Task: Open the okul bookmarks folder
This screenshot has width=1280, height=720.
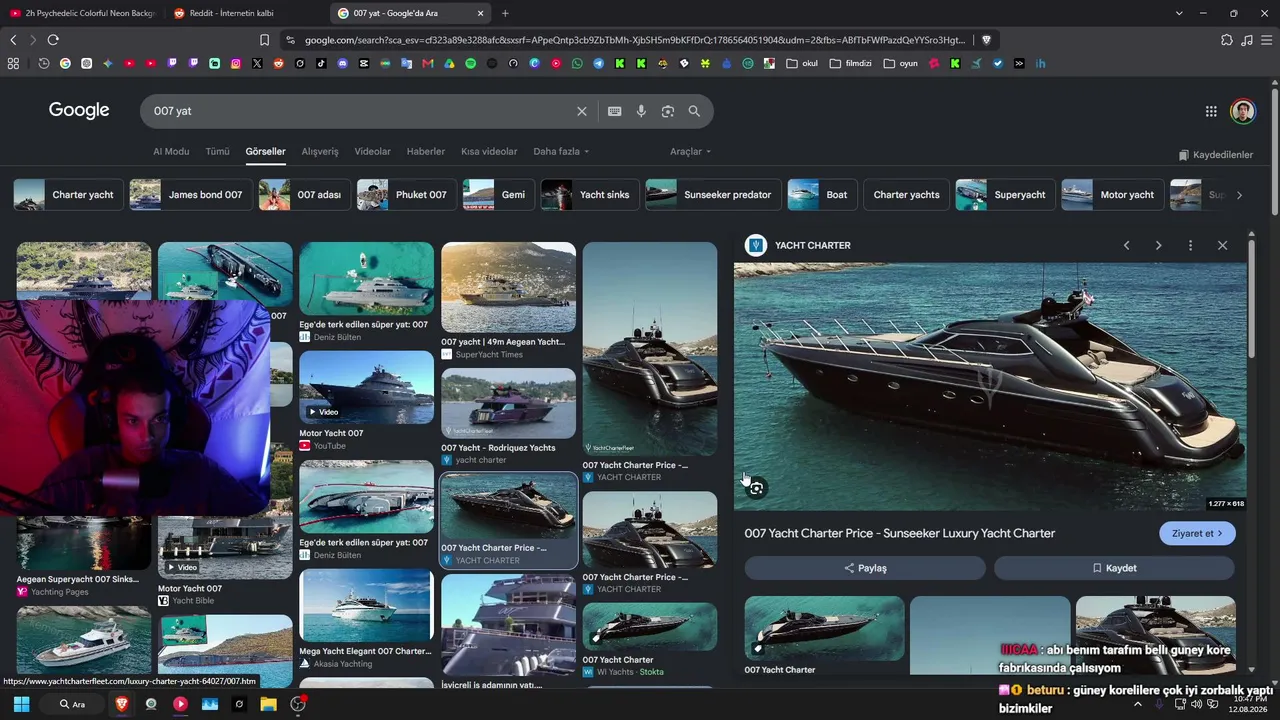Action: pyautogui.click(x=802, y=63)
